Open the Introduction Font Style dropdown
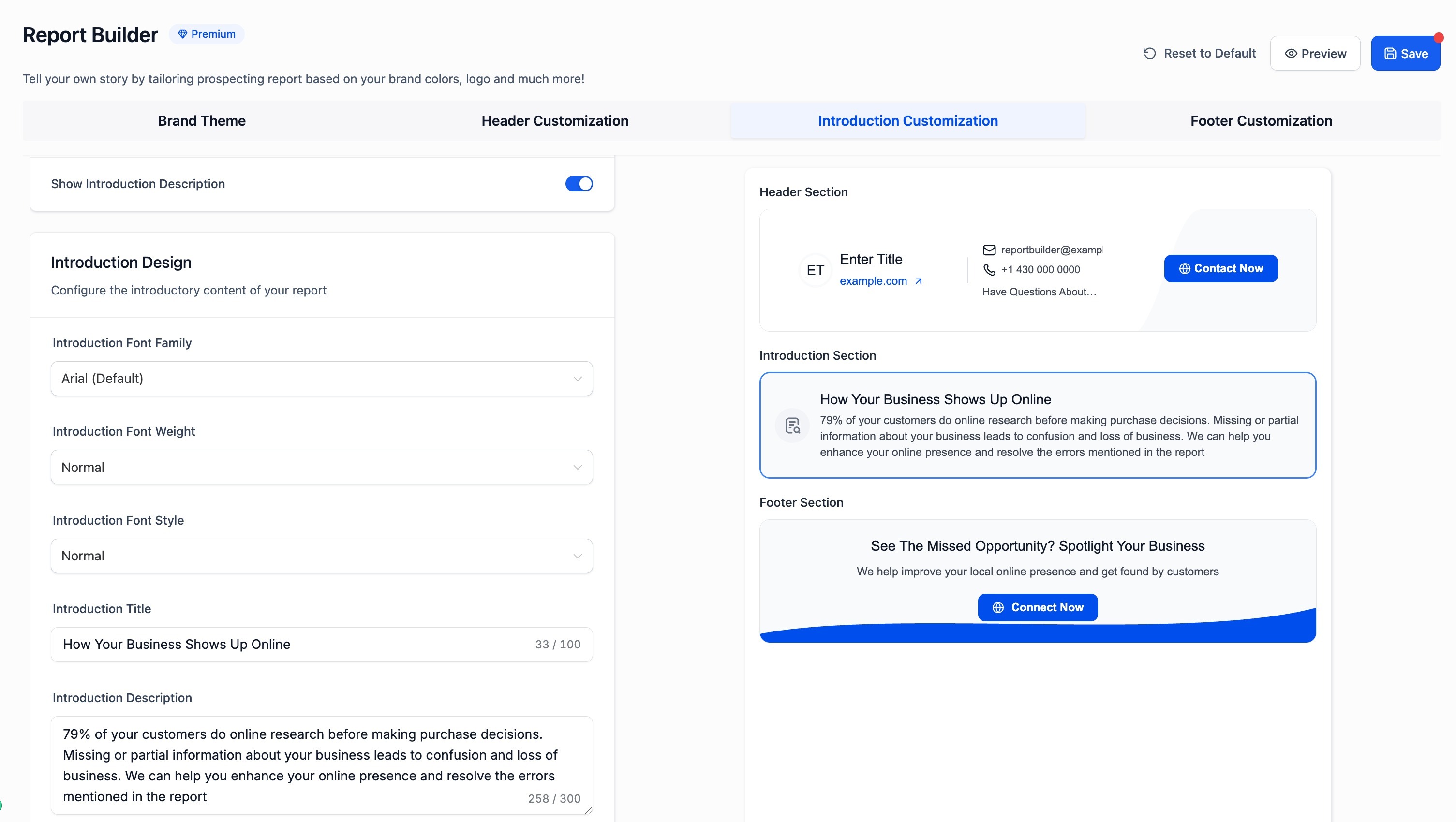 (322, 556)
